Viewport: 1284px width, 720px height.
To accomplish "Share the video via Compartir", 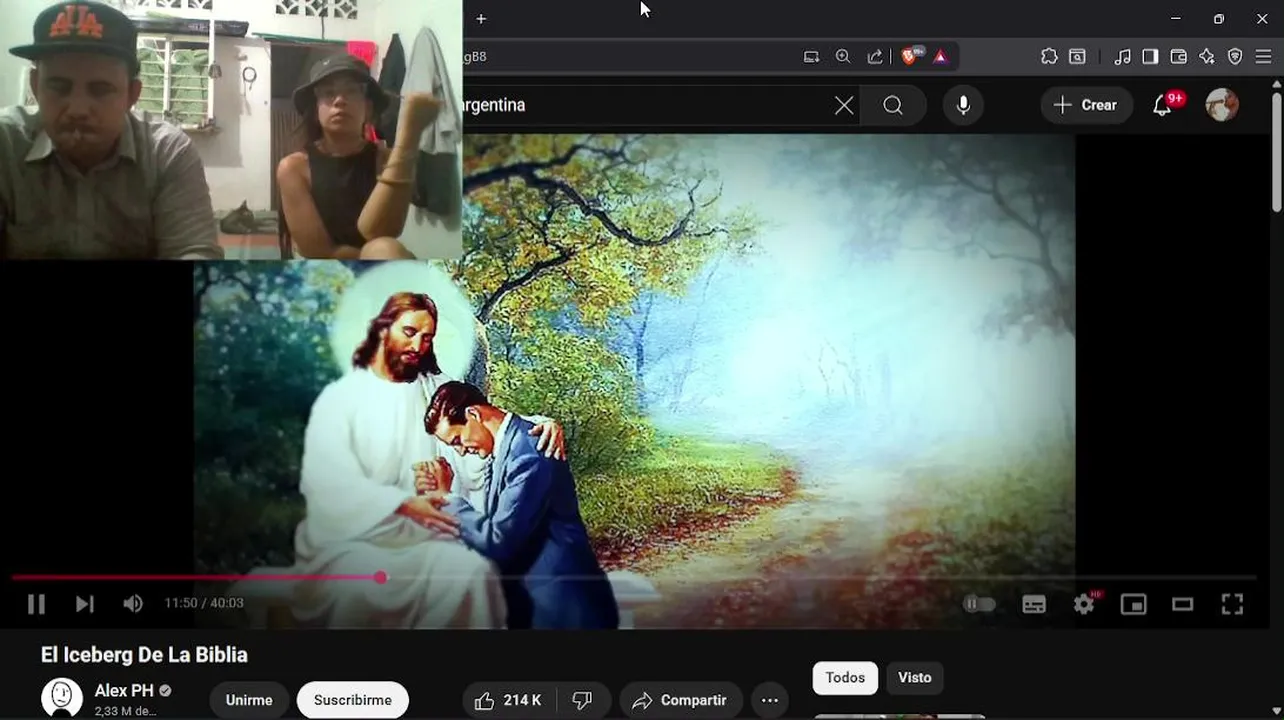I will tap(680, 700).
